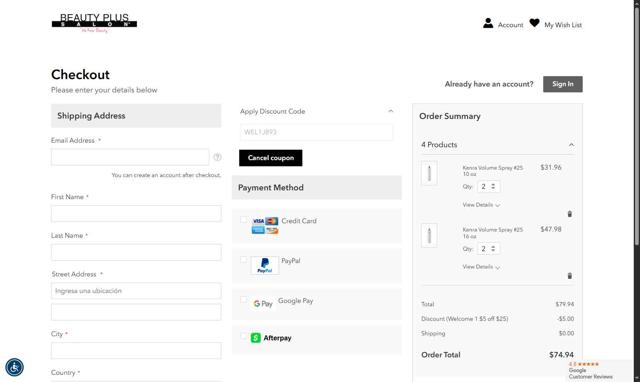640x382 pixels.
Task: Open Kenra Volume Spray #25 10 oz link
Action: click(492, 171)
